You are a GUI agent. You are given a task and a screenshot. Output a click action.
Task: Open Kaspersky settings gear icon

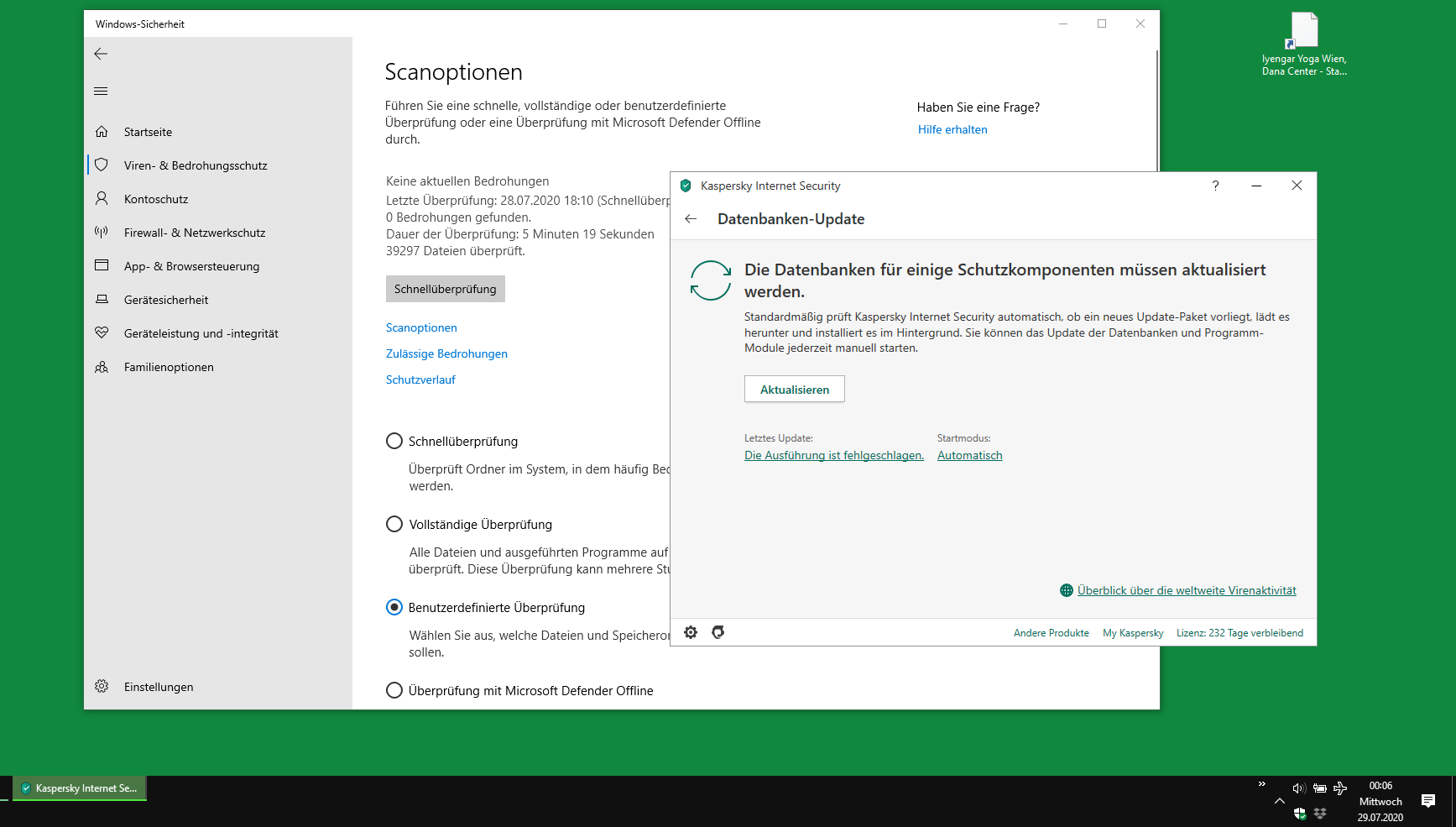(691, 632)
